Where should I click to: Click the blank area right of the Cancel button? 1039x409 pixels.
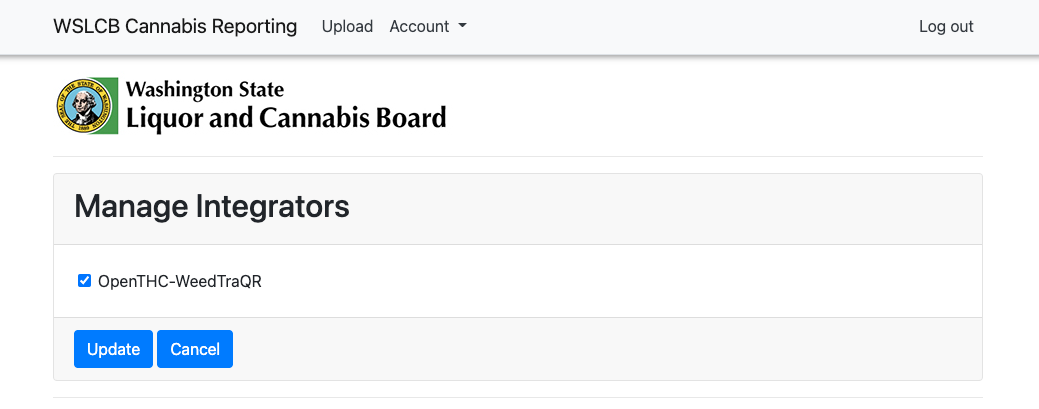point(600,349)
